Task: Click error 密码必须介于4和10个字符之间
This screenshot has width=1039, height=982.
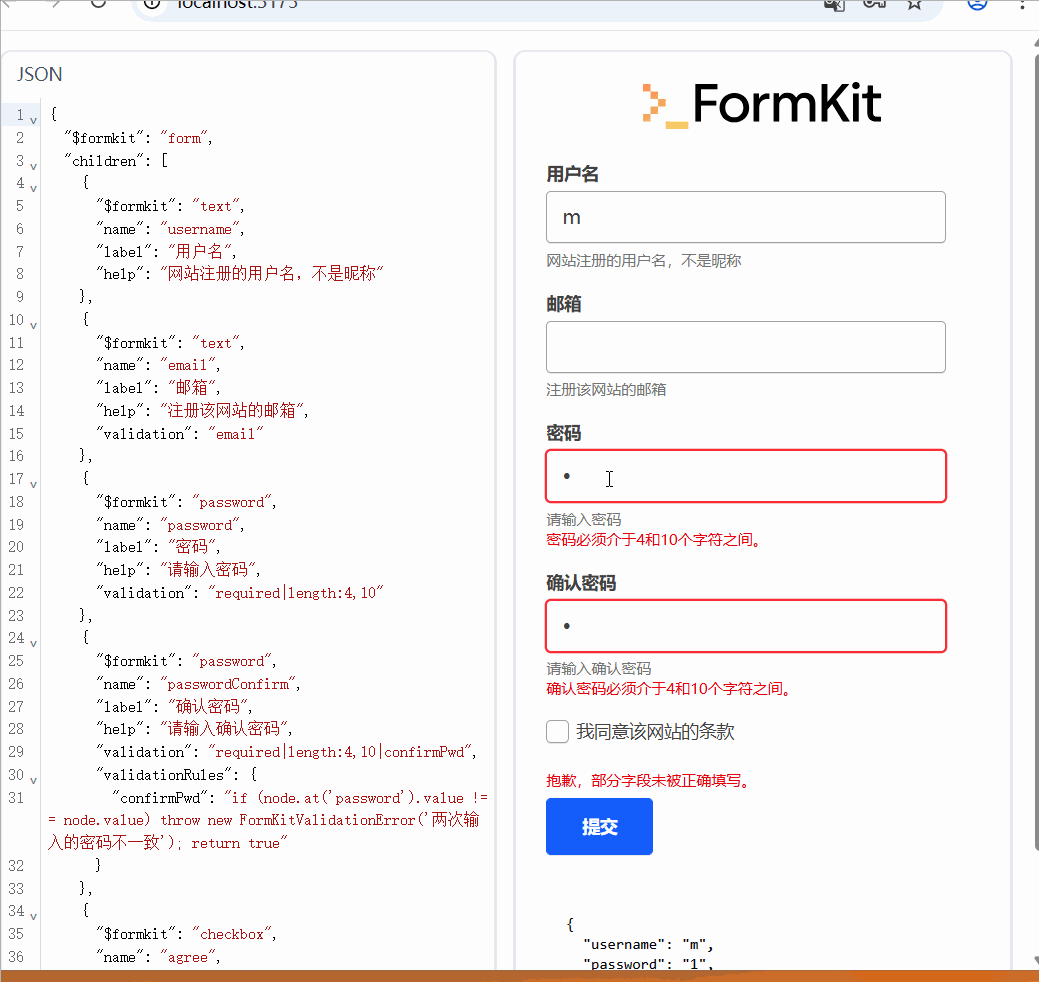Action: [x=653, y=539]
